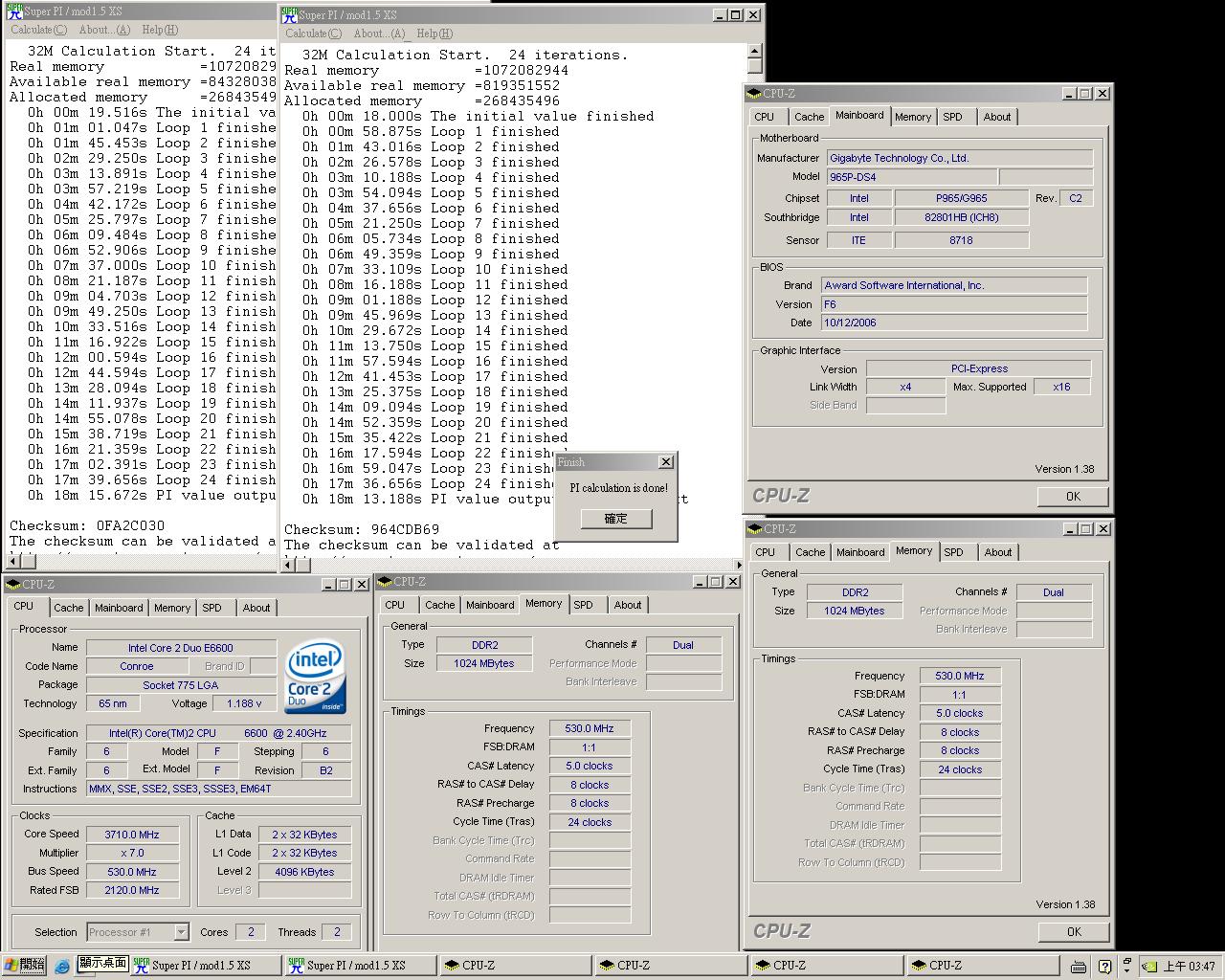This screenshot has height=980, width=1225.
Task: Click Super PI icon in front window title bar
Action: coord(289,15)
